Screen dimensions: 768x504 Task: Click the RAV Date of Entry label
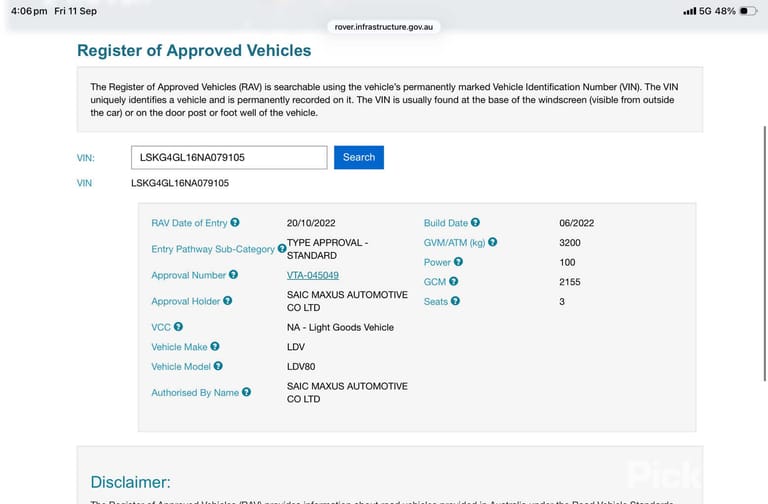point(189,223)
